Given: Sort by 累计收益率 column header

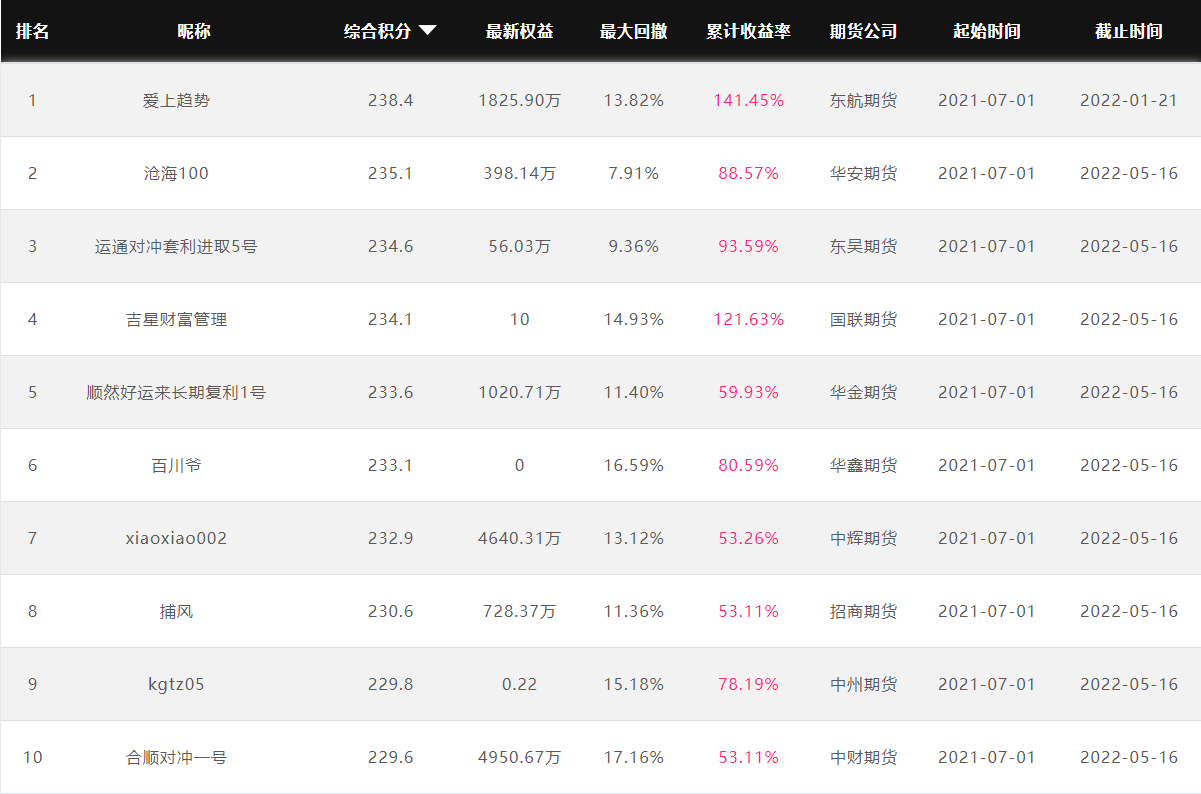Looking at the screenshot, I should coord(748,31).
